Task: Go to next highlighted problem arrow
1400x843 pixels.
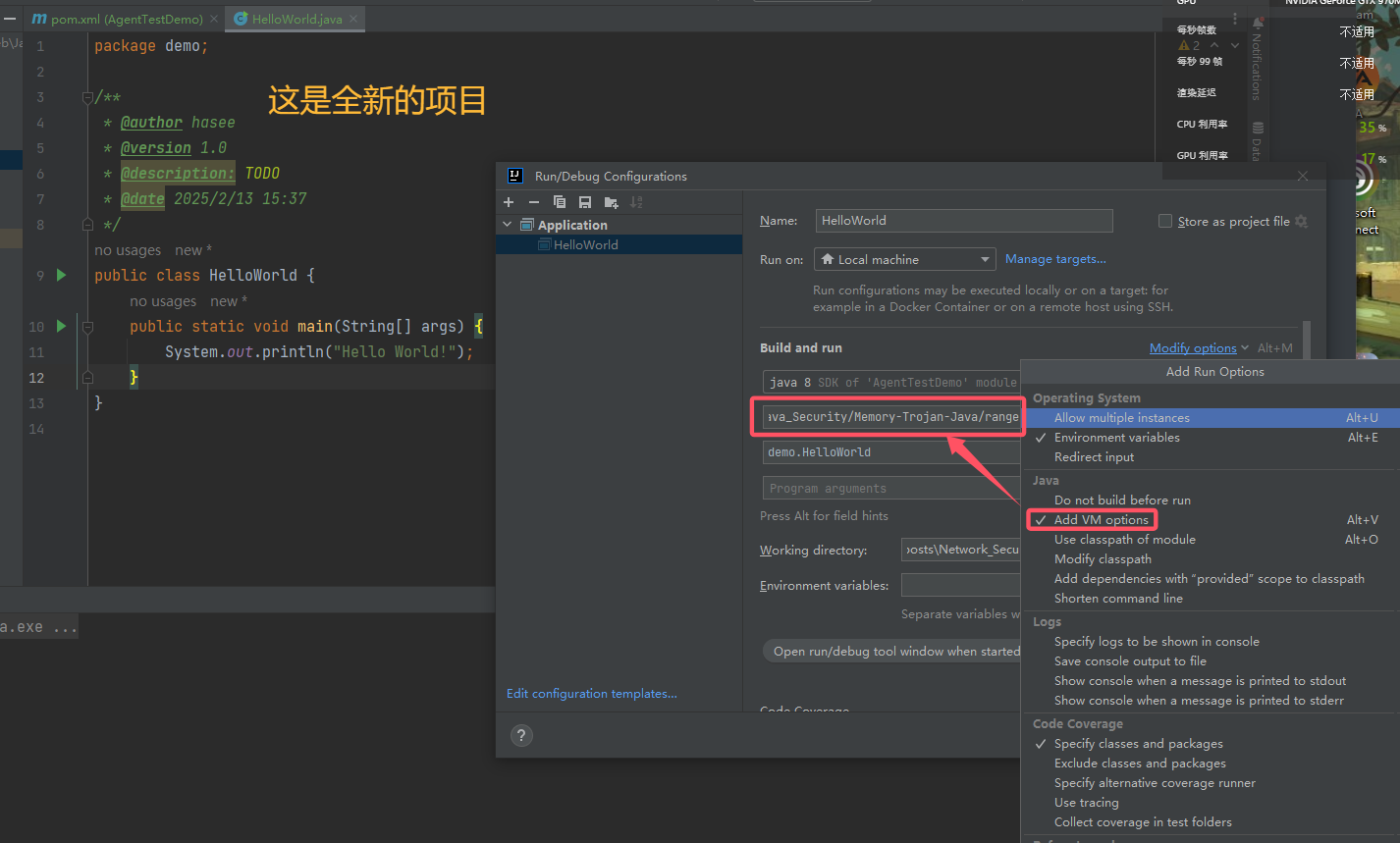Action: click(x=1234, y=45)
